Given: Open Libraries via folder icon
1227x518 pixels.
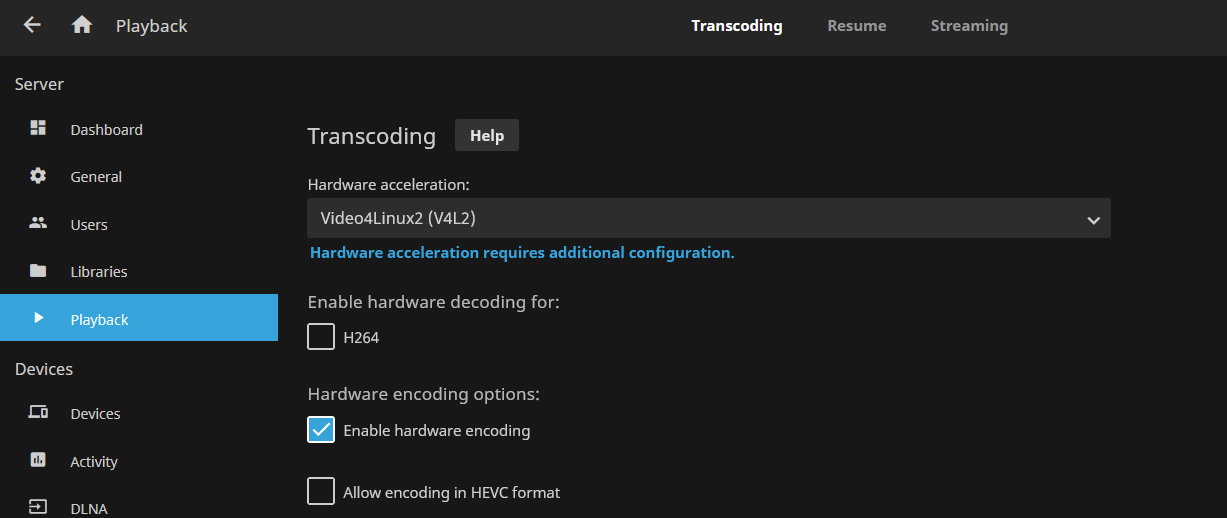Looking at the screenshot, I should coord(38,271).
